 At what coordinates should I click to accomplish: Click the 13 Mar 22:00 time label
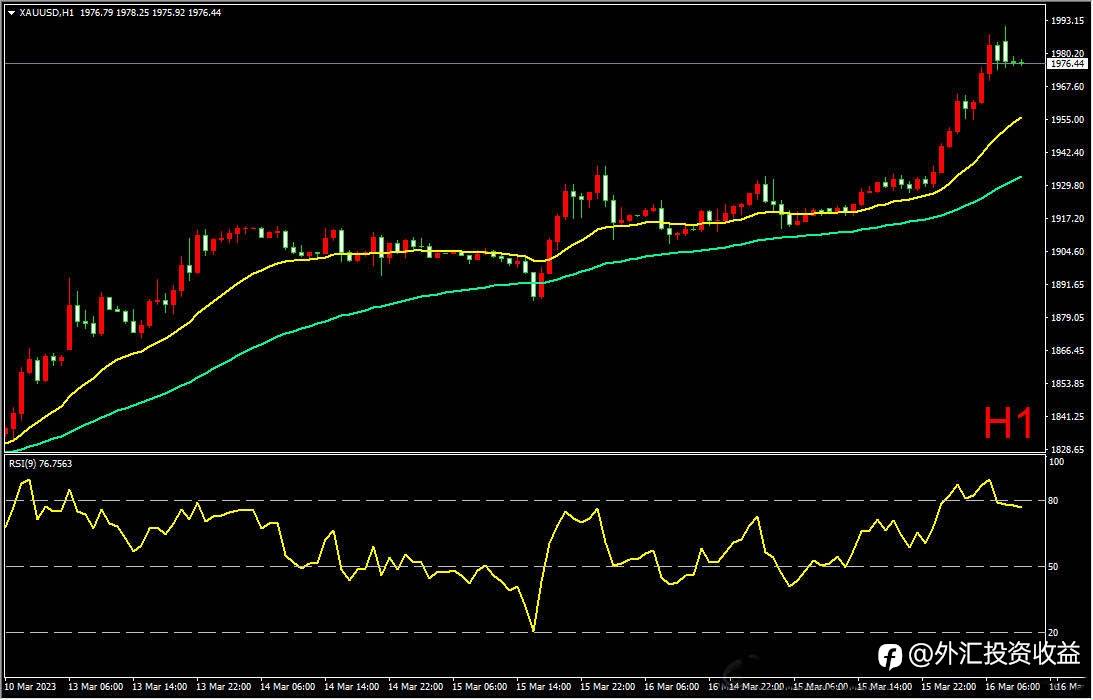click(x=226, y=686)
